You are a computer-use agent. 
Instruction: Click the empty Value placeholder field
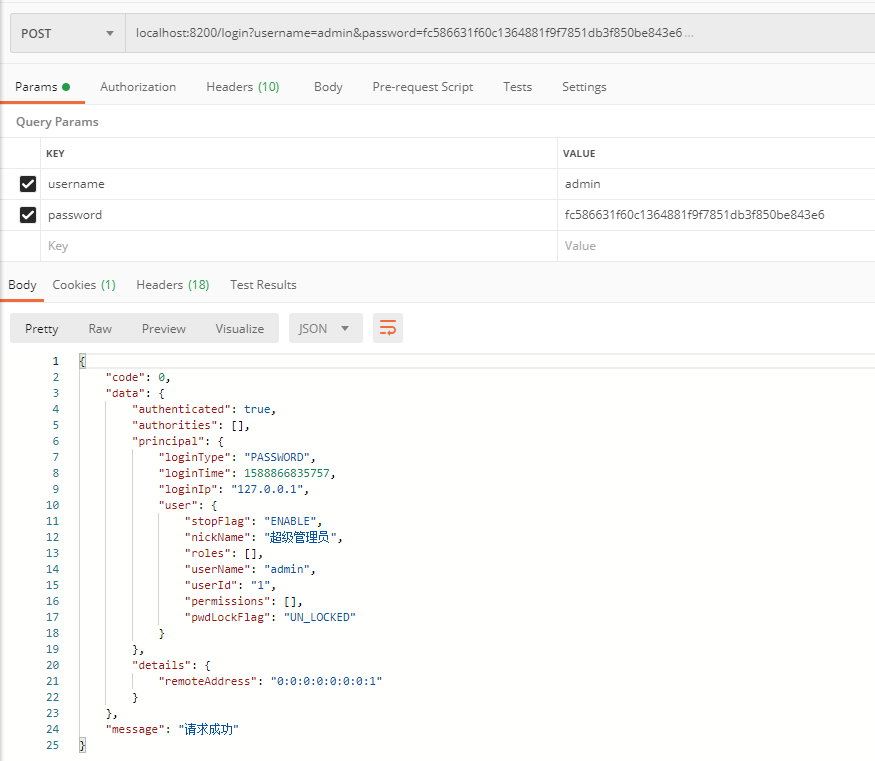[x=715, y=246]
